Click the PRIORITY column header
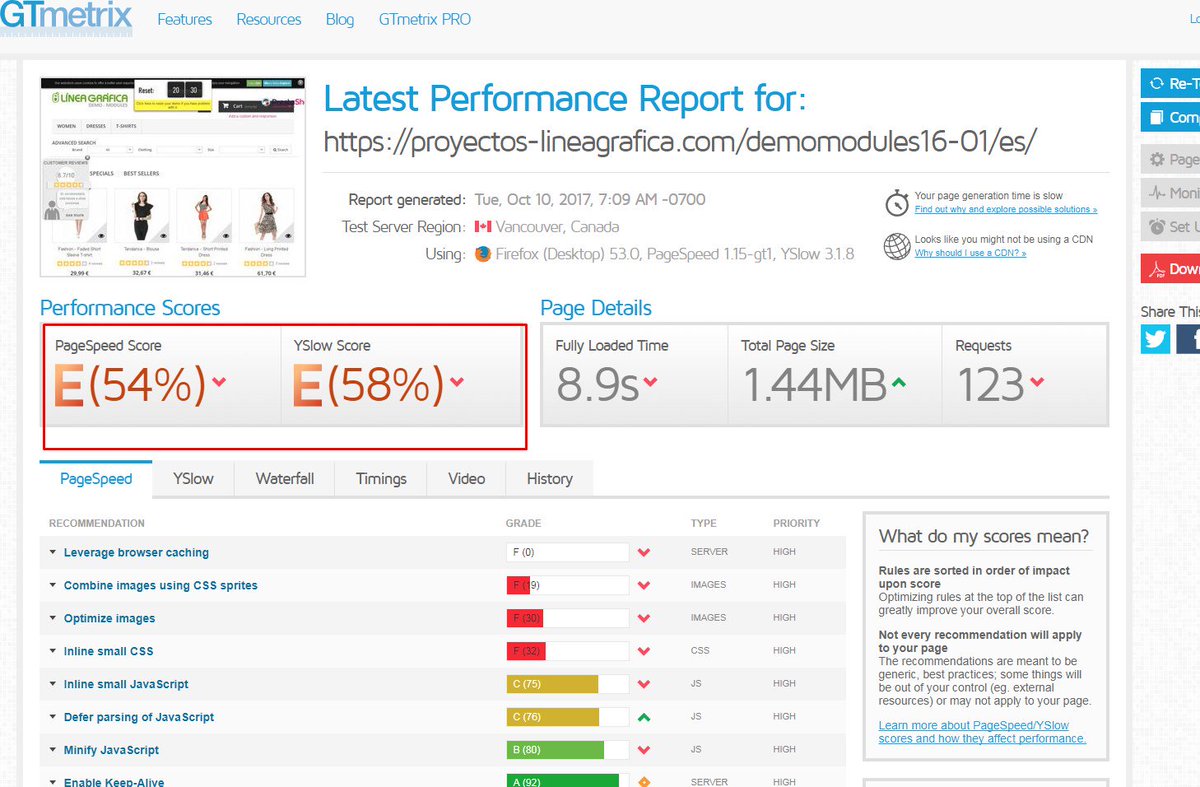Viewport: 1200px width, 787px height. point(796,523)
